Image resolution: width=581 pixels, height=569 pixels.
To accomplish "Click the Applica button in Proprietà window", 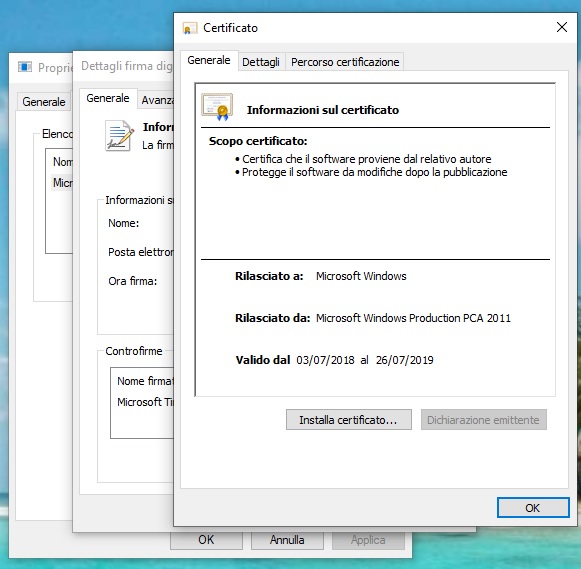I will (368, 540).
